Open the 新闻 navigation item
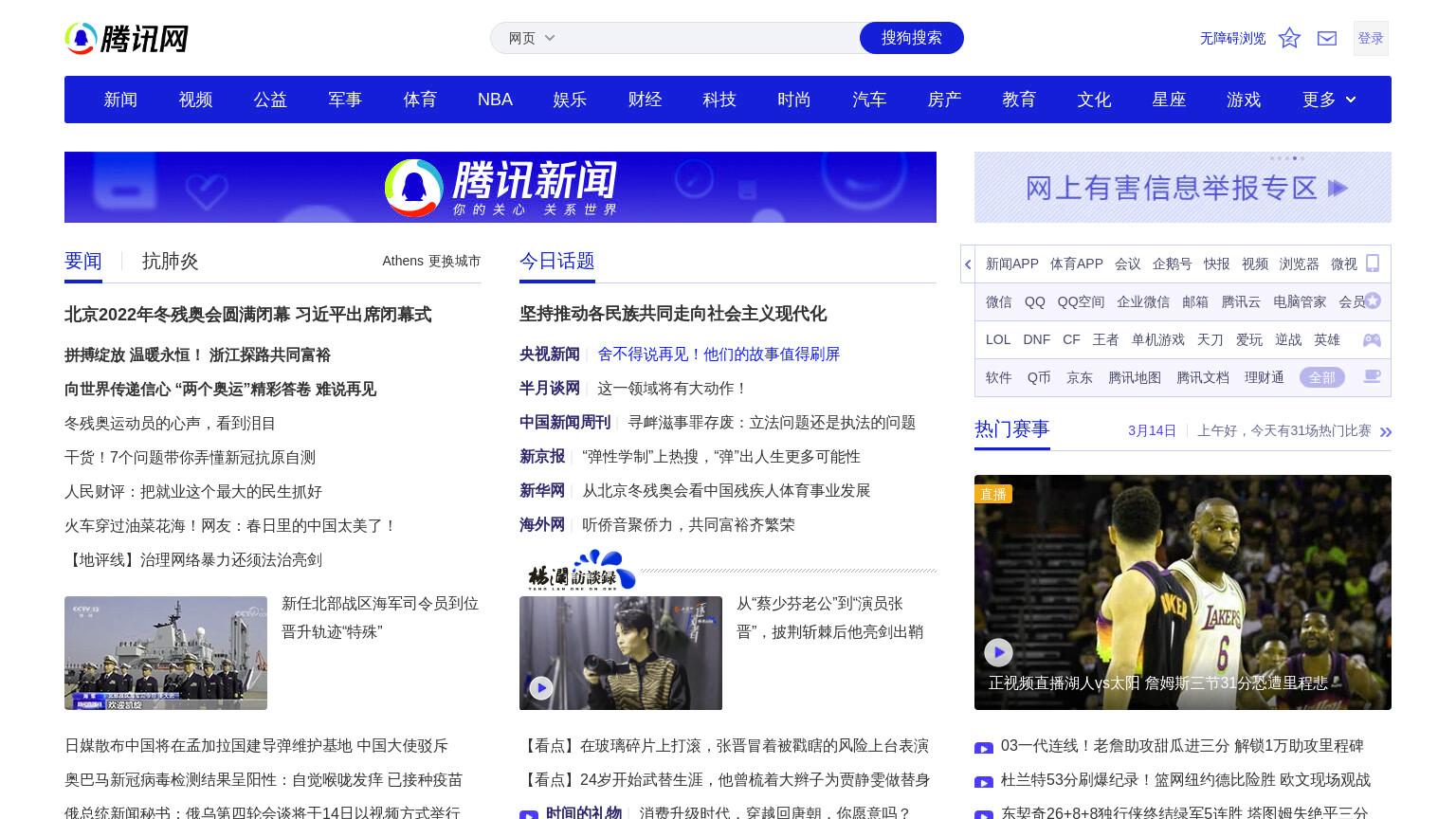 (120, 100)
